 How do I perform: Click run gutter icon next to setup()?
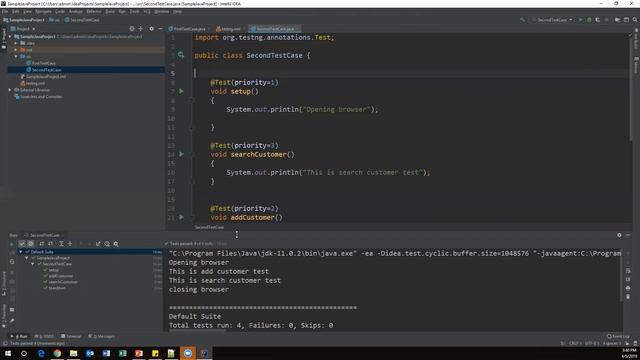point(181,91)
